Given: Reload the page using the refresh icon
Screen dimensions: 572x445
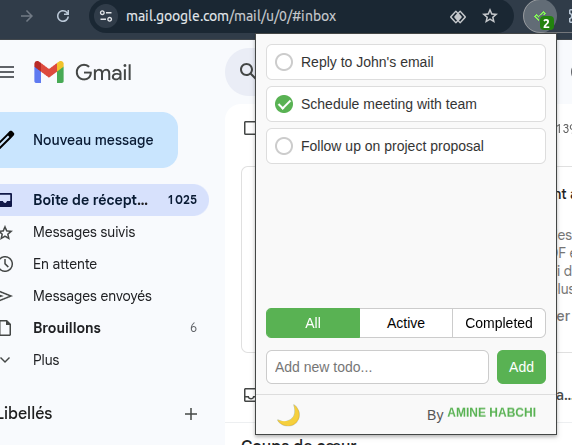Looking at the screenshot, I should tap(63, 16).
